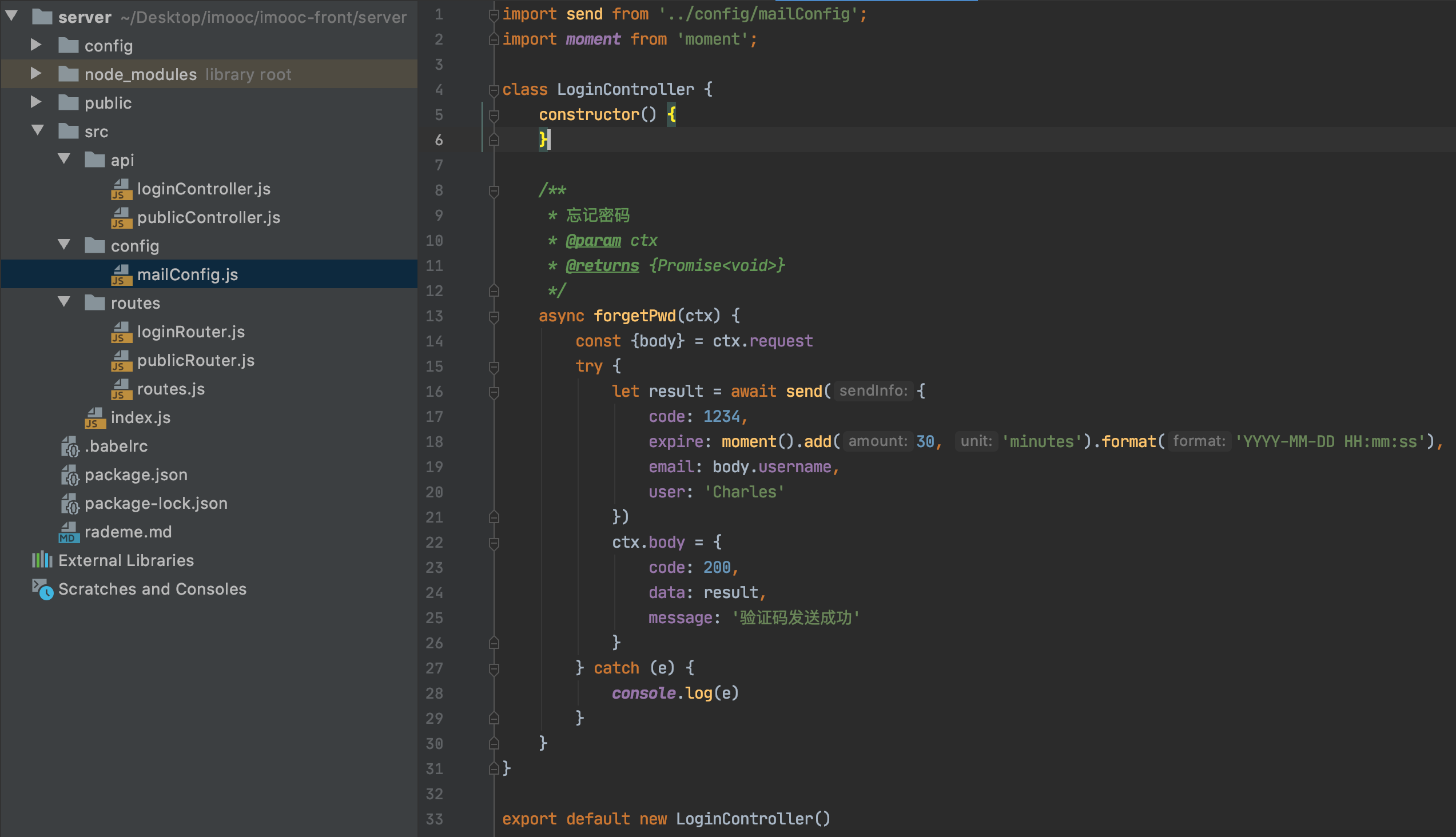The image size is (1456, 837).
Task: Click console.log on line 28
Action: [662, 693]
